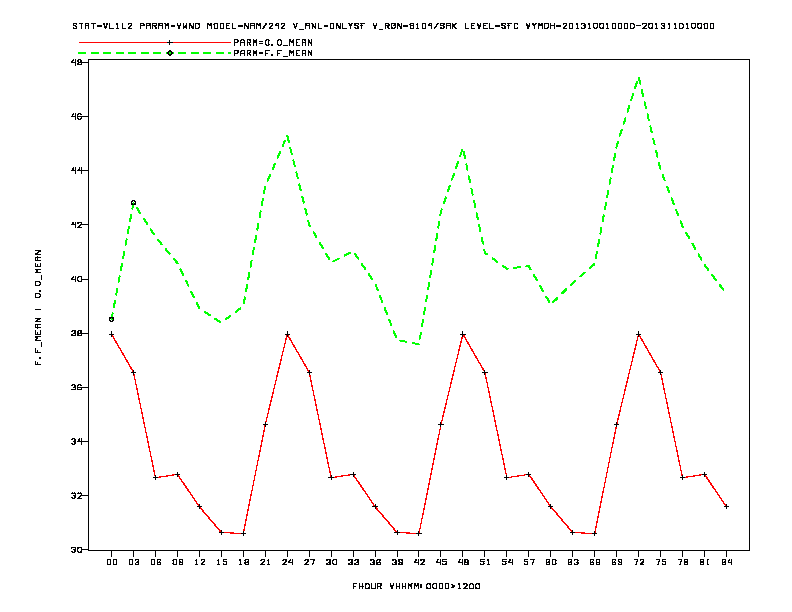
Task: Click x-axis tick label 27
Action: pos(309,562)
